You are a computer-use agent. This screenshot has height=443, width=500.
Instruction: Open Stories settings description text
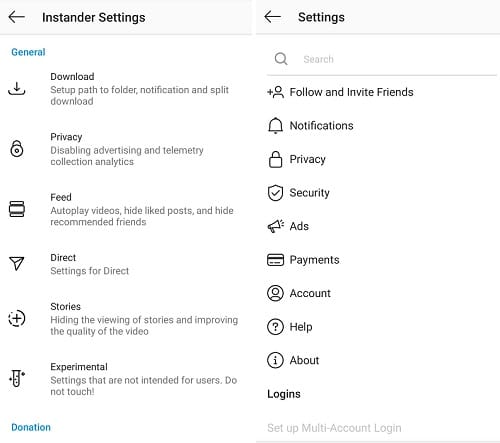[144, 325]
